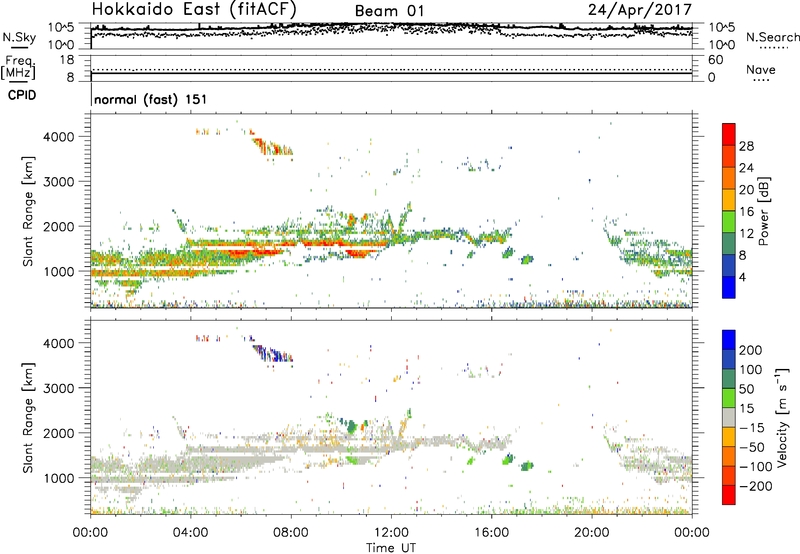The height and width of the screenshot is (554, 800).
Task: Click the date '24/Apr/2017'
Action: point(640,10)
